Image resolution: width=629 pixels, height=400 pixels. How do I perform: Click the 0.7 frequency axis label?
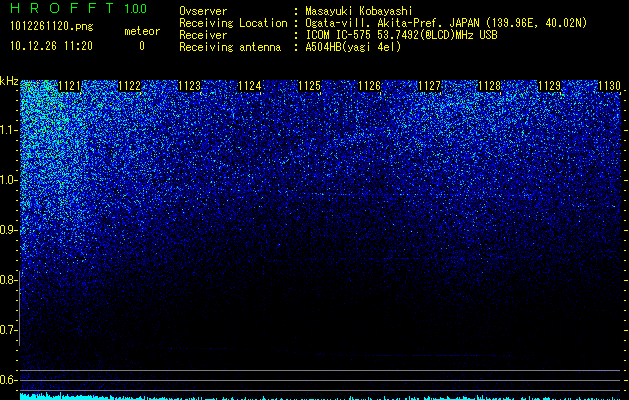point(9,330)
